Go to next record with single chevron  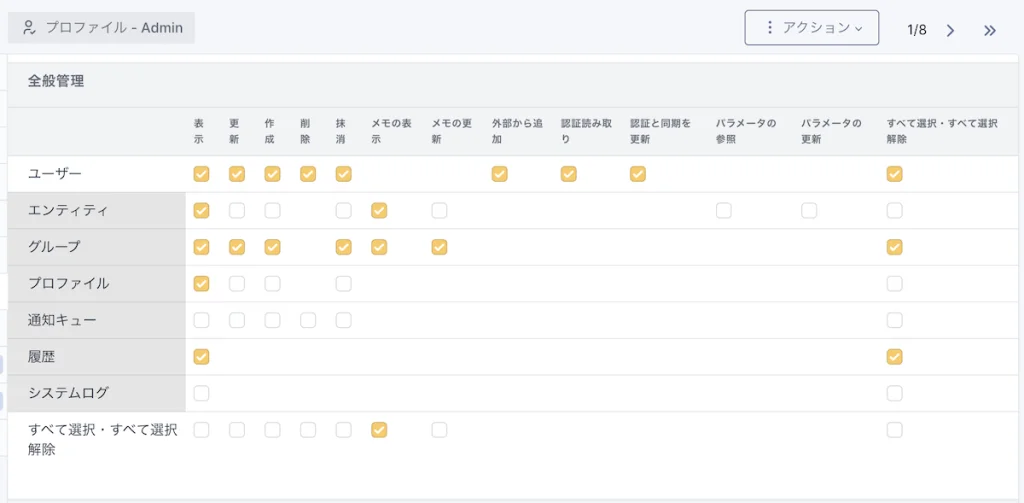[950, 30]
